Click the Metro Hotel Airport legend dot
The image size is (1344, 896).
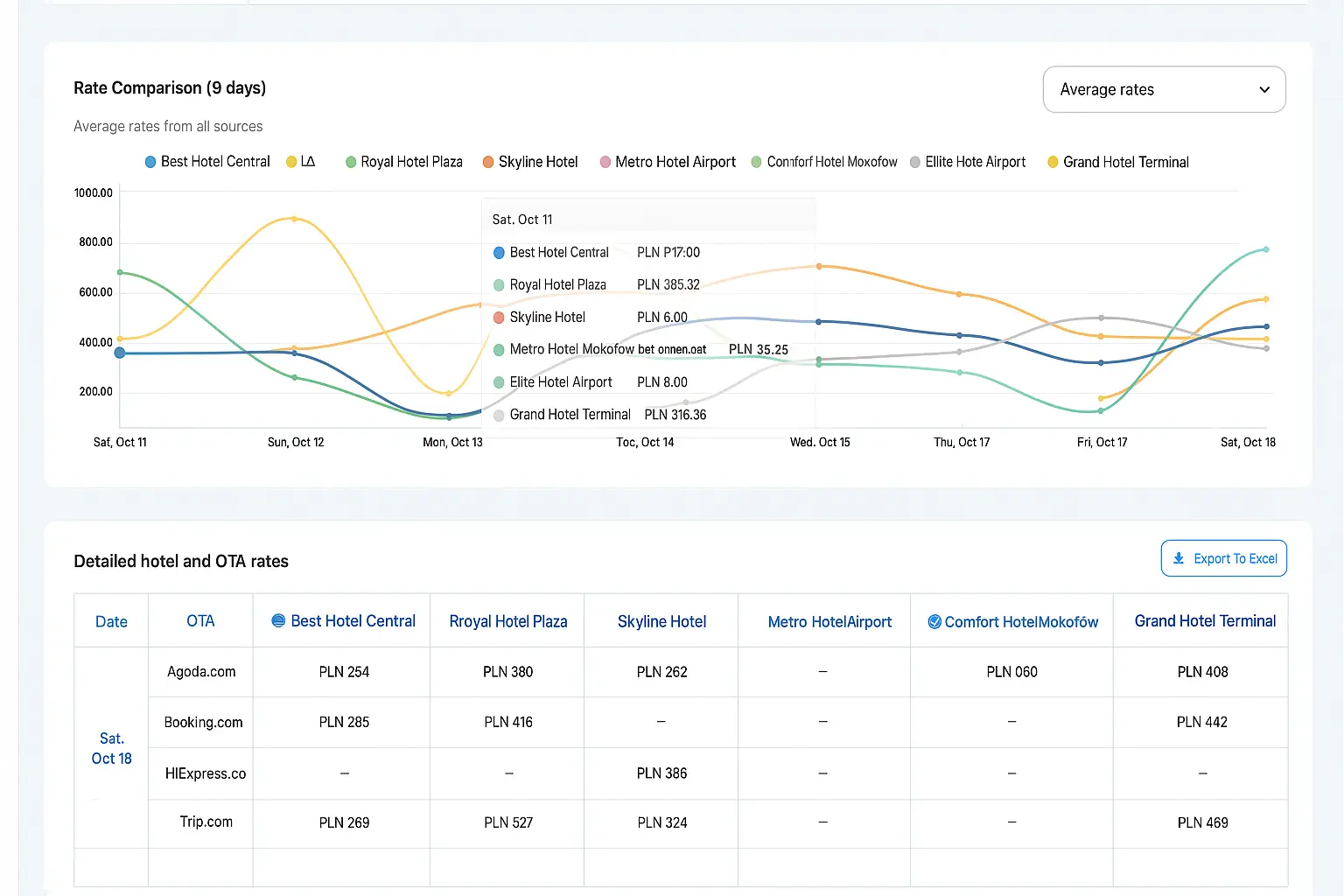[x=605, y=162]
